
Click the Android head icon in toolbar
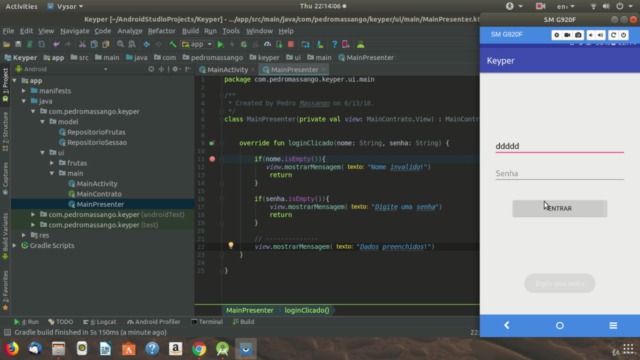point(360,44)
